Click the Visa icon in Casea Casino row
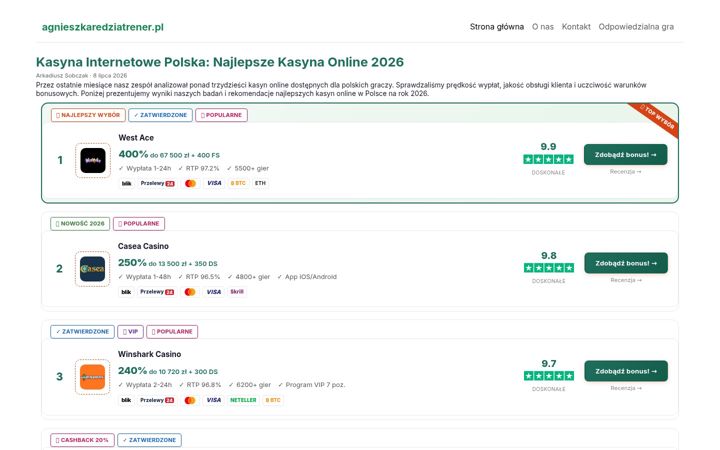The width and height of the screenshot is (720, 450). (214, 292)
